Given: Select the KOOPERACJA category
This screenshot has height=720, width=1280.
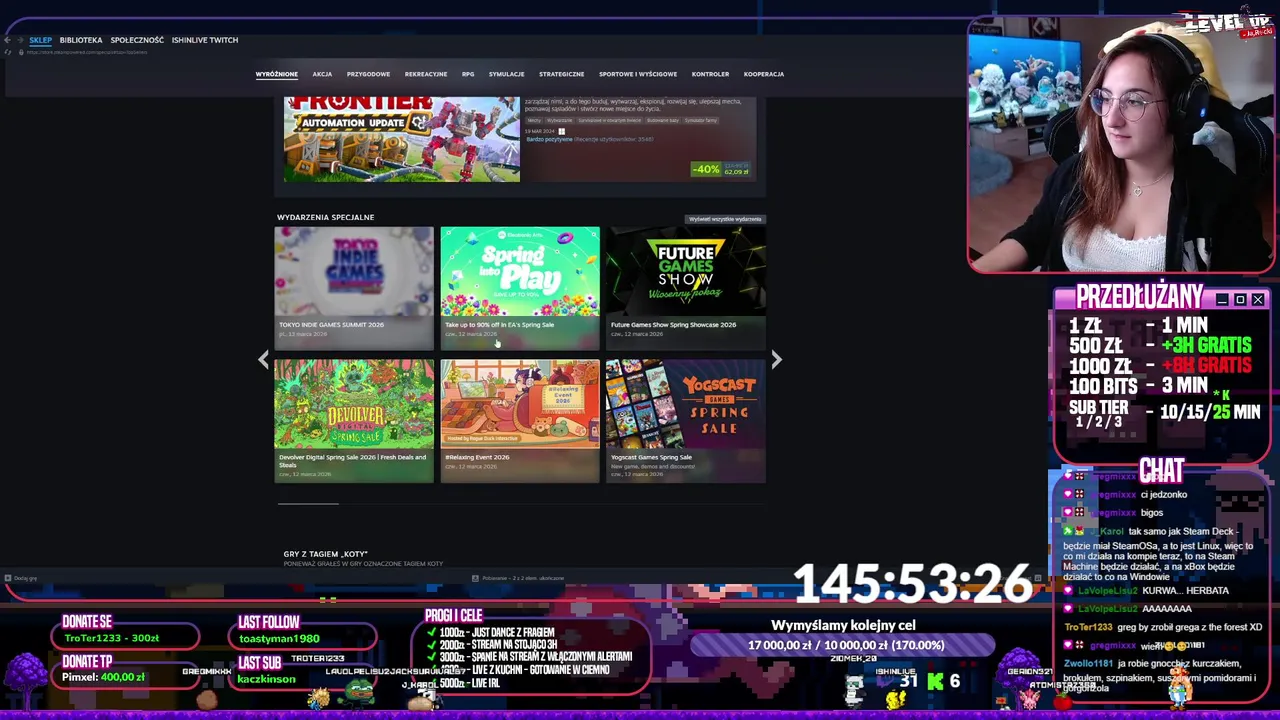Looking at the screenshot, I should (x=764, y=74).
